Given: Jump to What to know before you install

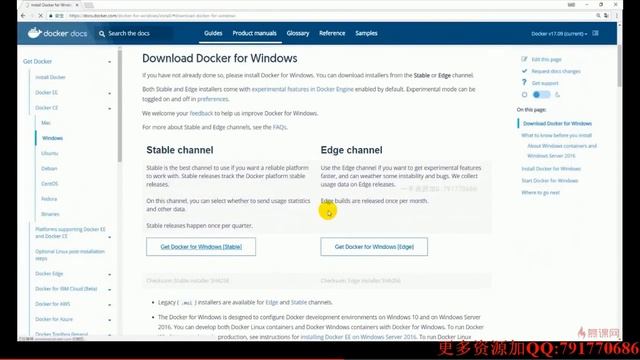Looking at the screenshot, I should point(556,135).
